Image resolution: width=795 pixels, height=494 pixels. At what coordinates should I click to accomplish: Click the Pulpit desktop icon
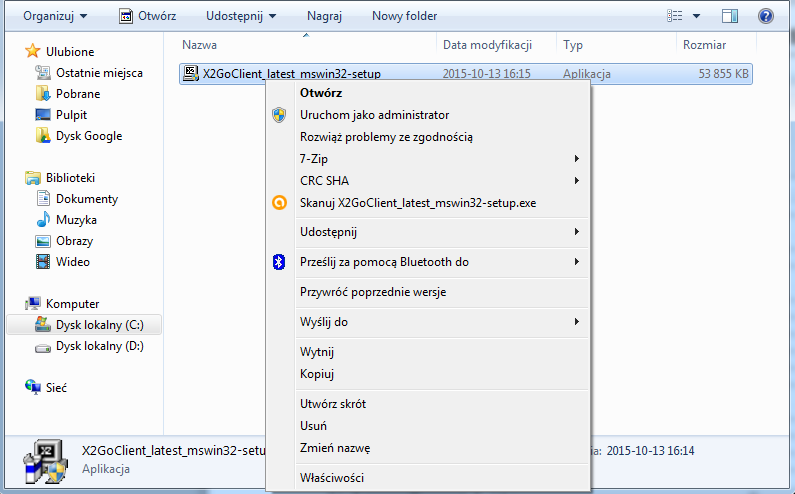coord(43,115)
